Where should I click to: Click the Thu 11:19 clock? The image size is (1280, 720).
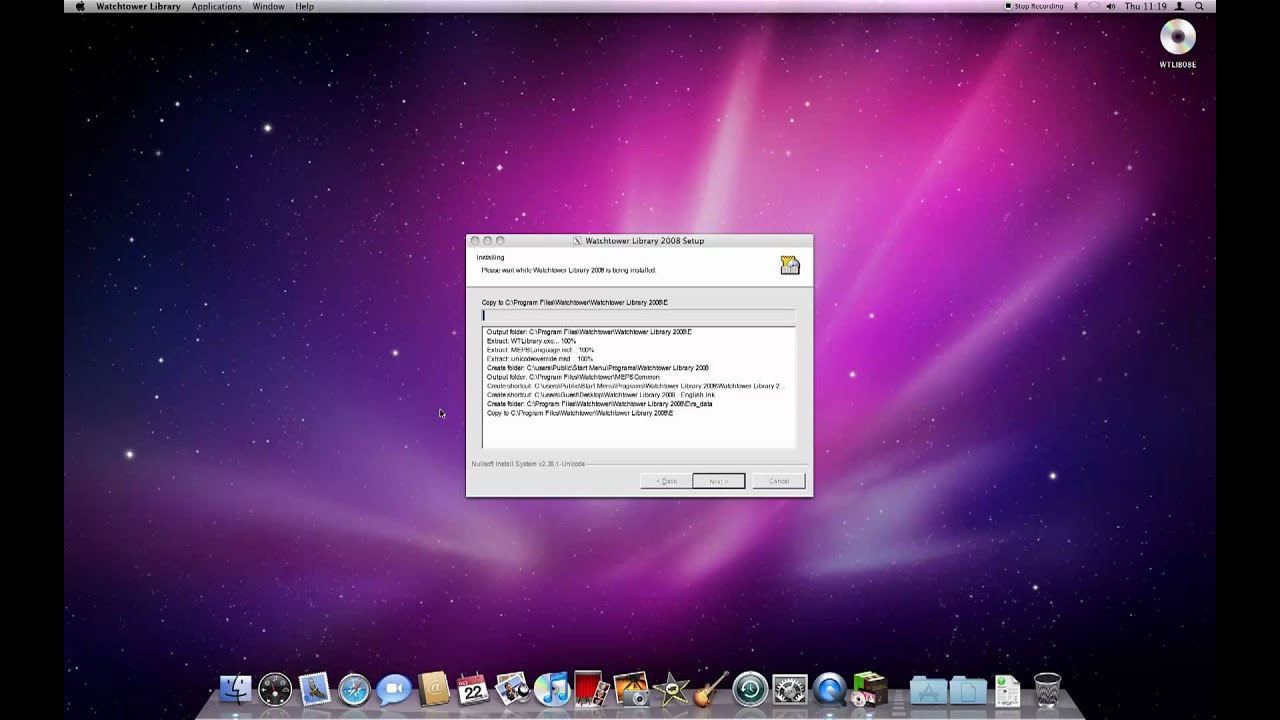(x=1146, y=6)
